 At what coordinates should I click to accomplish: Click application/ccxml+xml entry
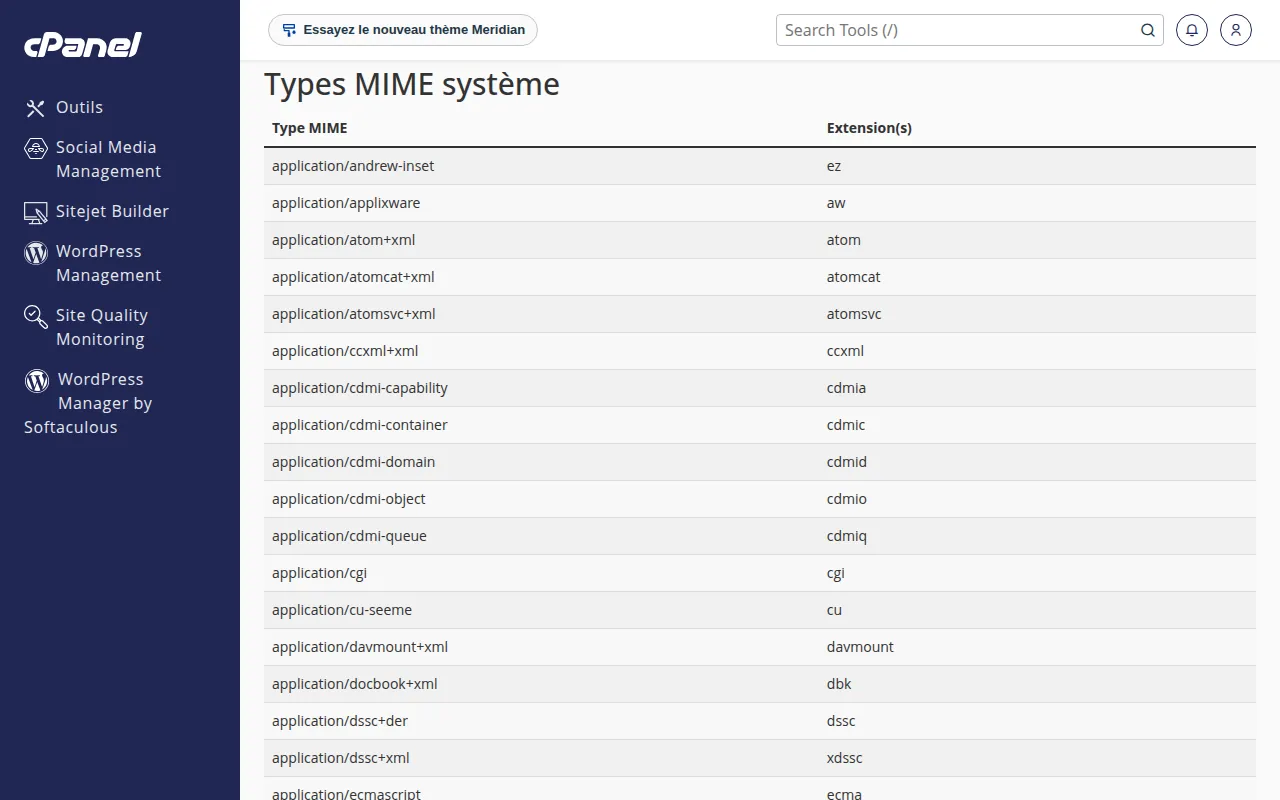click(x=345, y=351)
